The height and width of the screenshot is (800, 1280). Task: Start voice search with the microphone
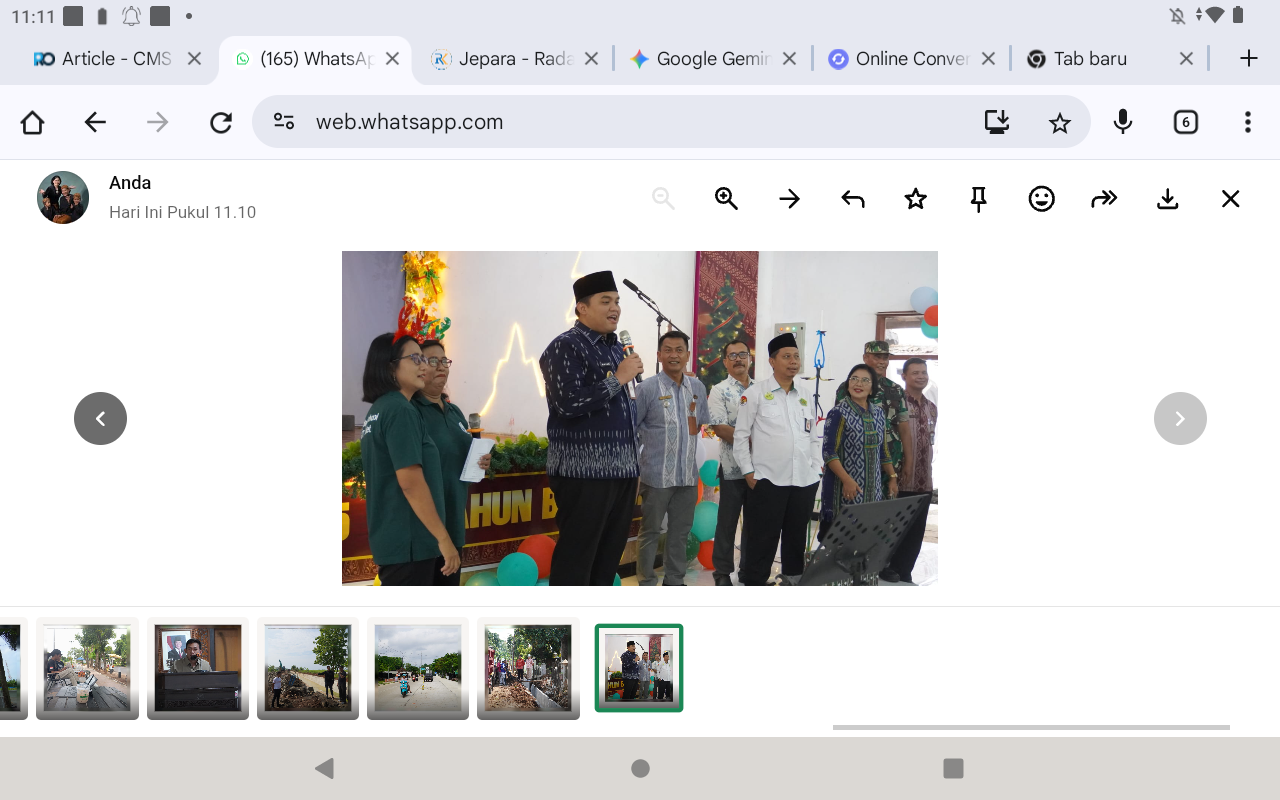pyautogui.click(x=1123, y=122)
